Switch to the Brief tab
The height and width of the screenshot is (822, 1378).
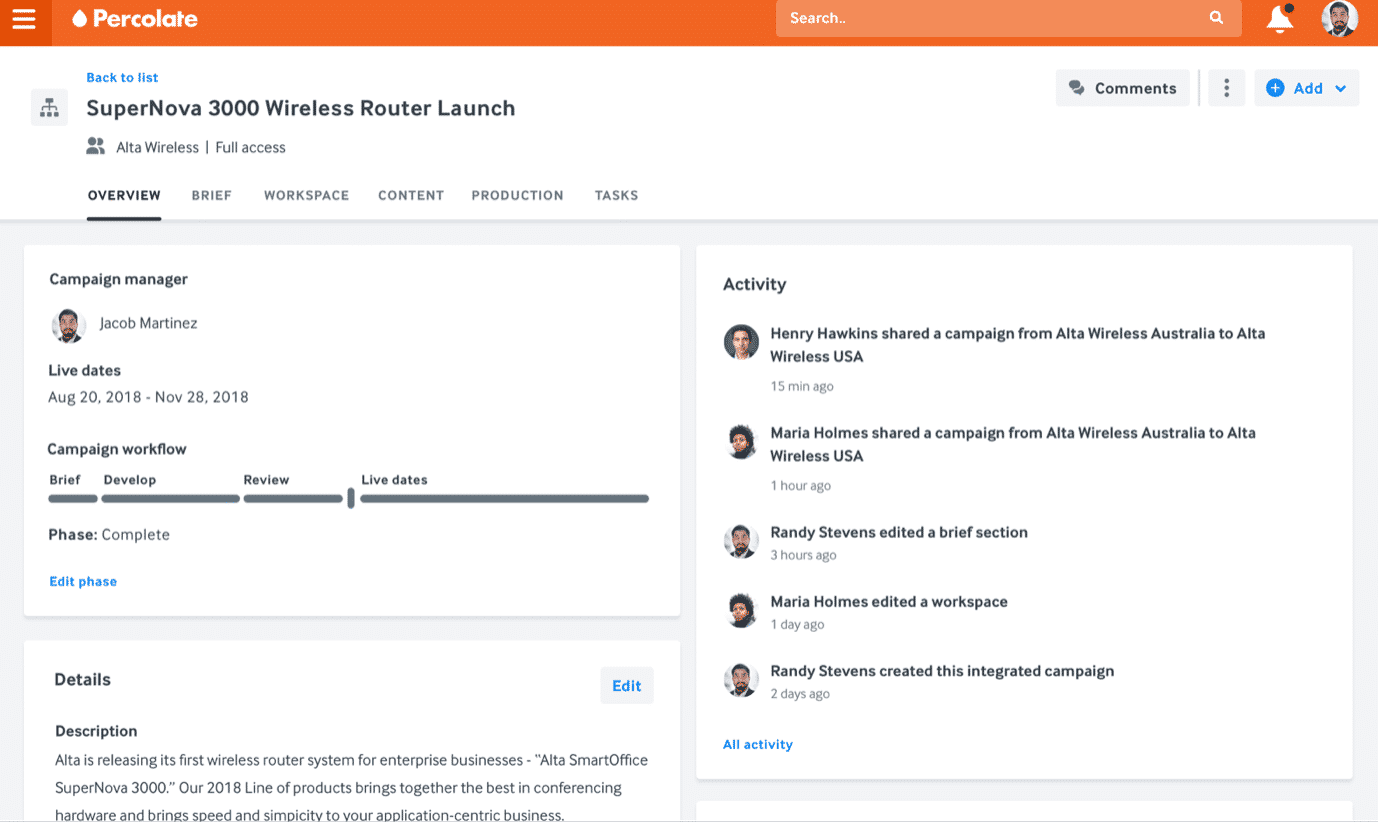212,195
